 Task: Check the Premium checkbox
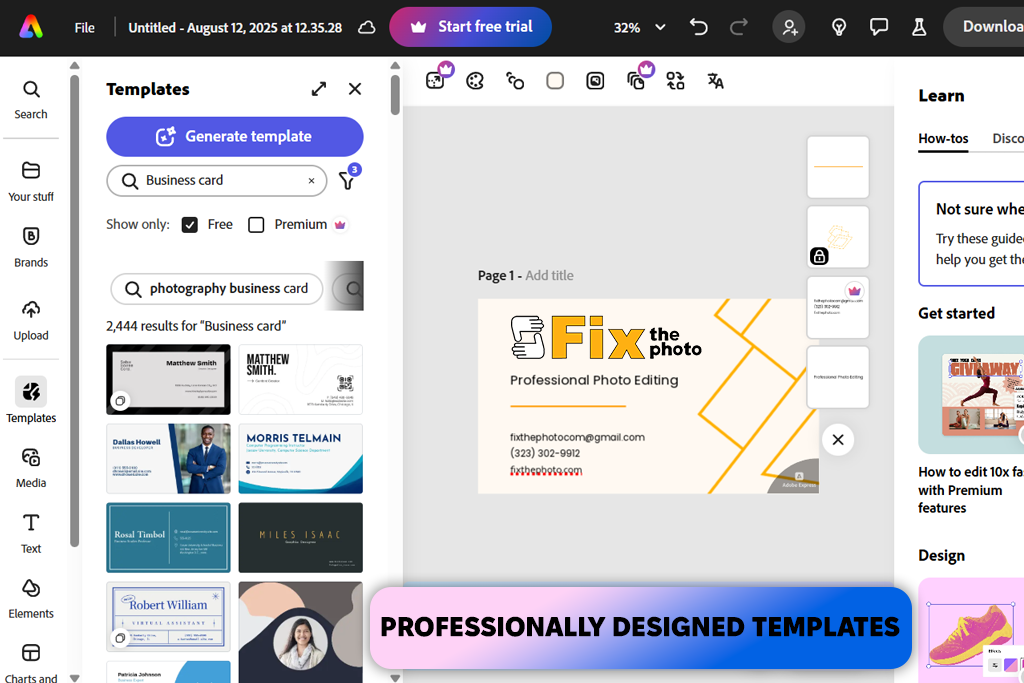(x=256, y=225)
